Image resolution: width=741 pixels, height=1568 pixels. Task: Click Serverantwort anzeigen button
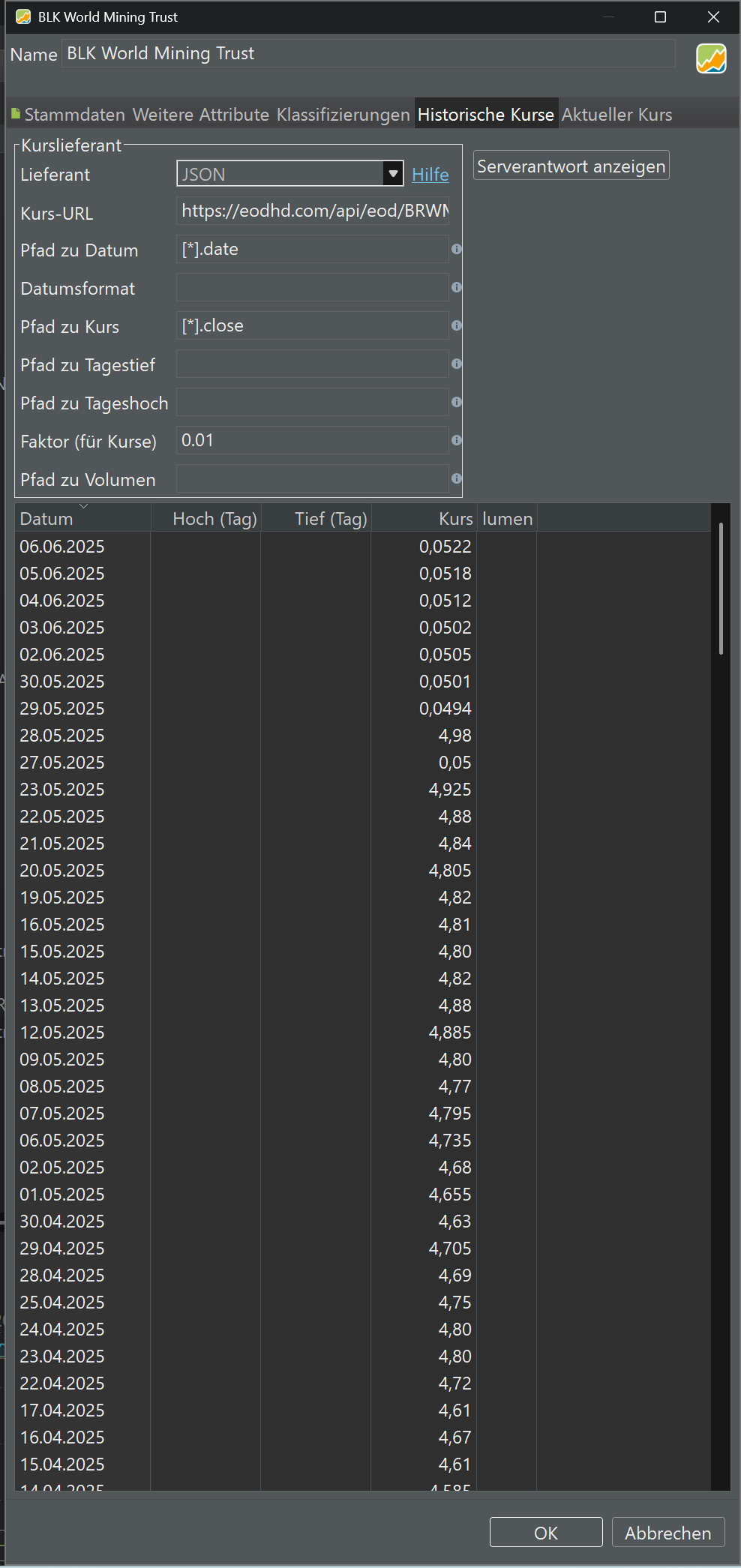coord(571,166)
